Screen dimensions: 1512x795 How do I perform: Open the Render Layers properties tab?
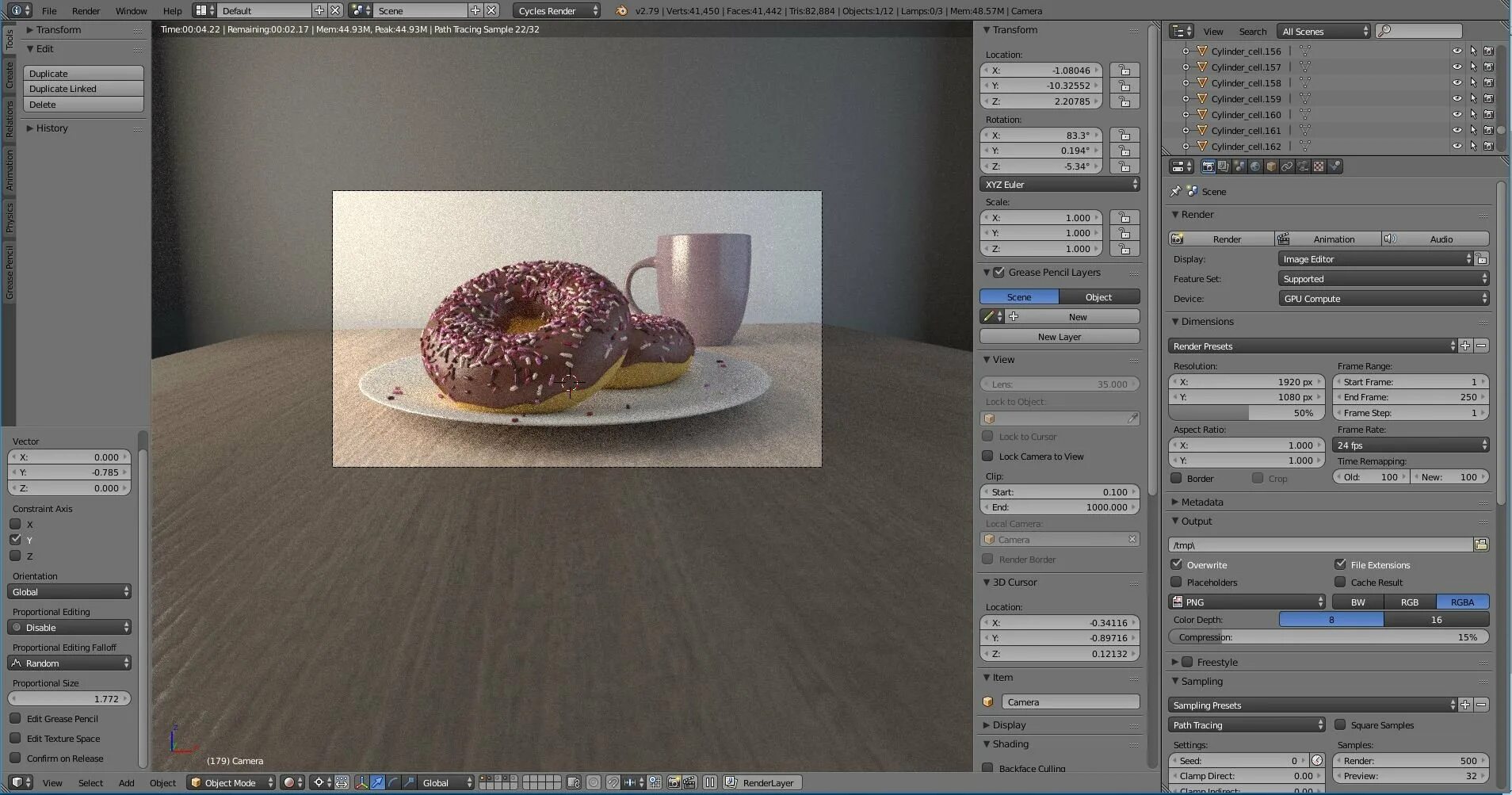[x=1224, y=166]
